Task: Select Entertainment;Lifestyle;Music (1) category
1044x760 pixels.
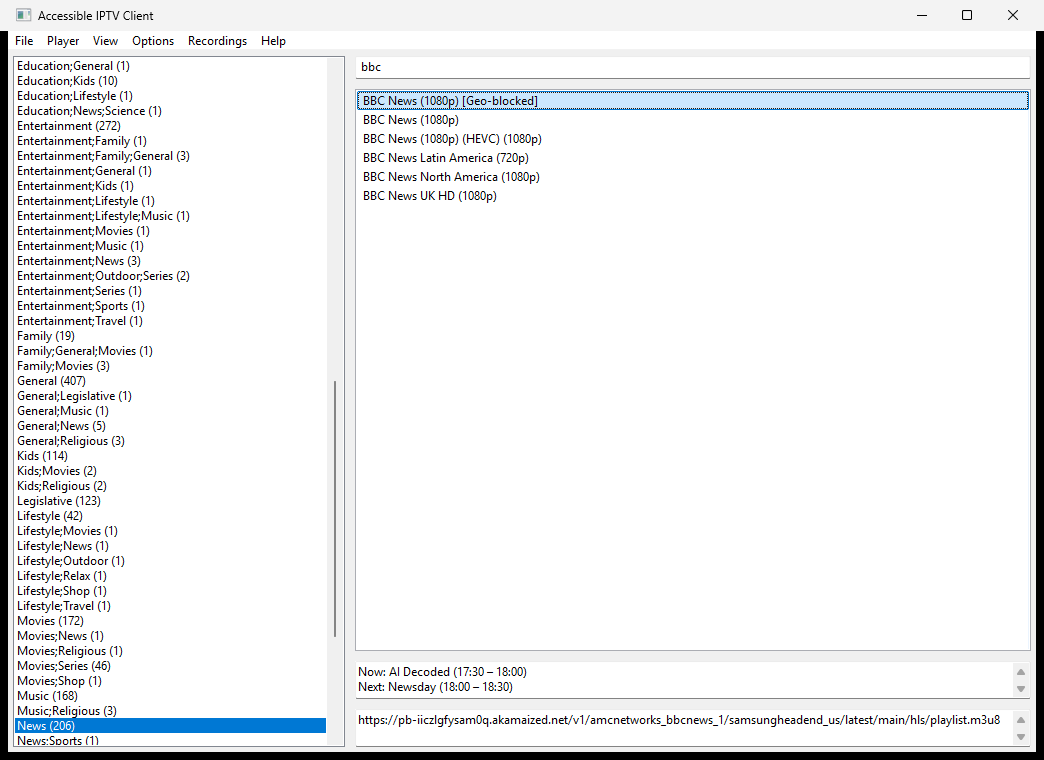Action: (170, 216)
